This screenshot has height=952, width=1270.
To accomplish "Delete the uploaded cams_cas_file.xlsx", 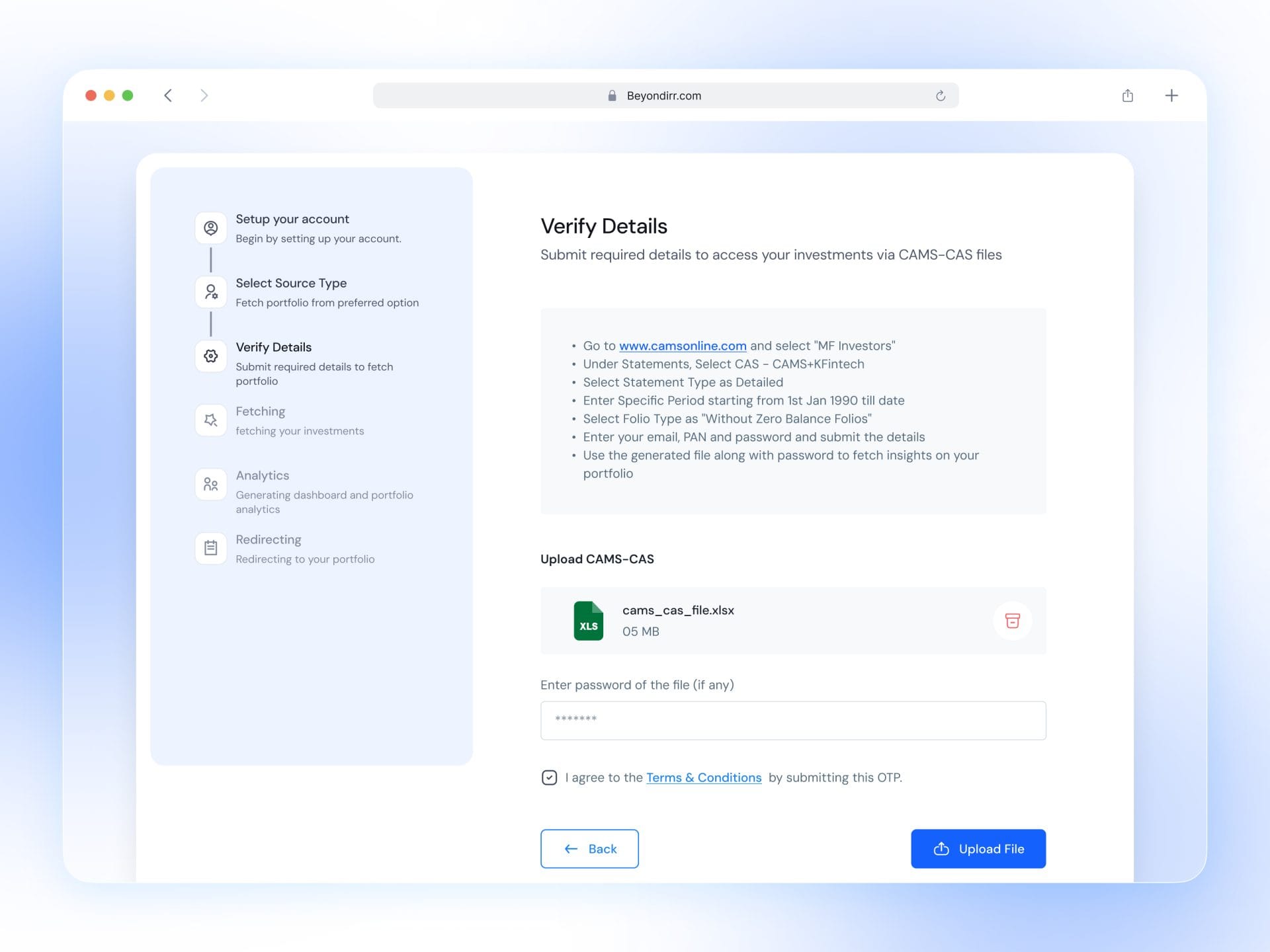I will (1012, 620).
